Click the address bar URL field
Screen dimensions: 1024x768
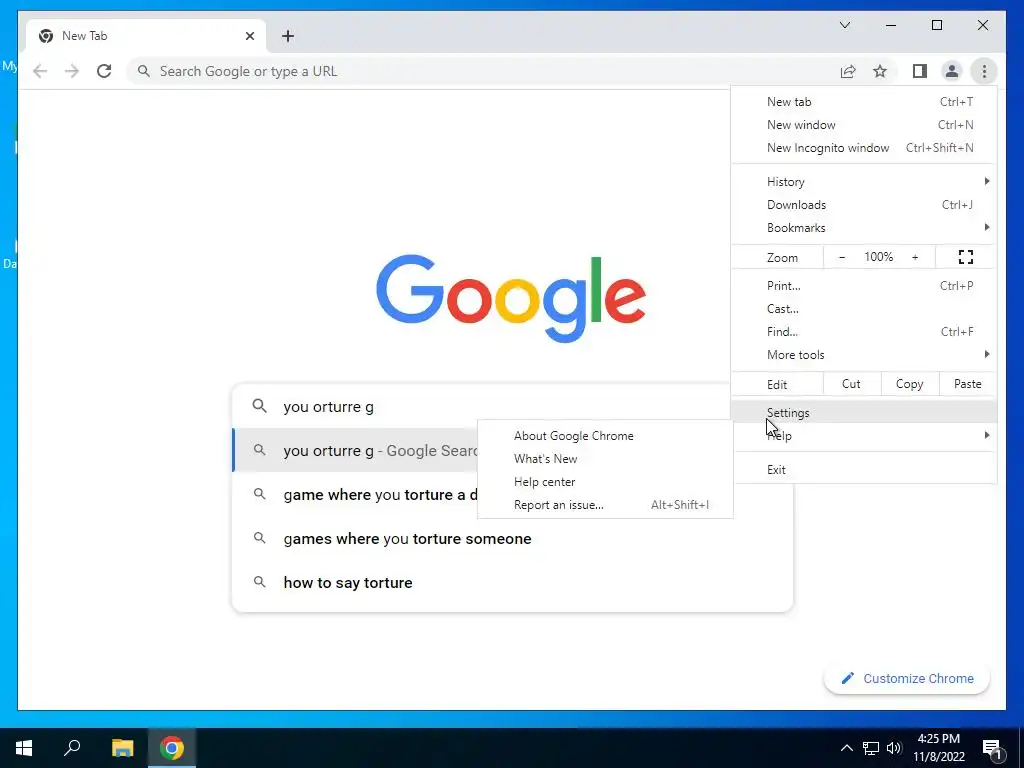[x=483, y=71]
